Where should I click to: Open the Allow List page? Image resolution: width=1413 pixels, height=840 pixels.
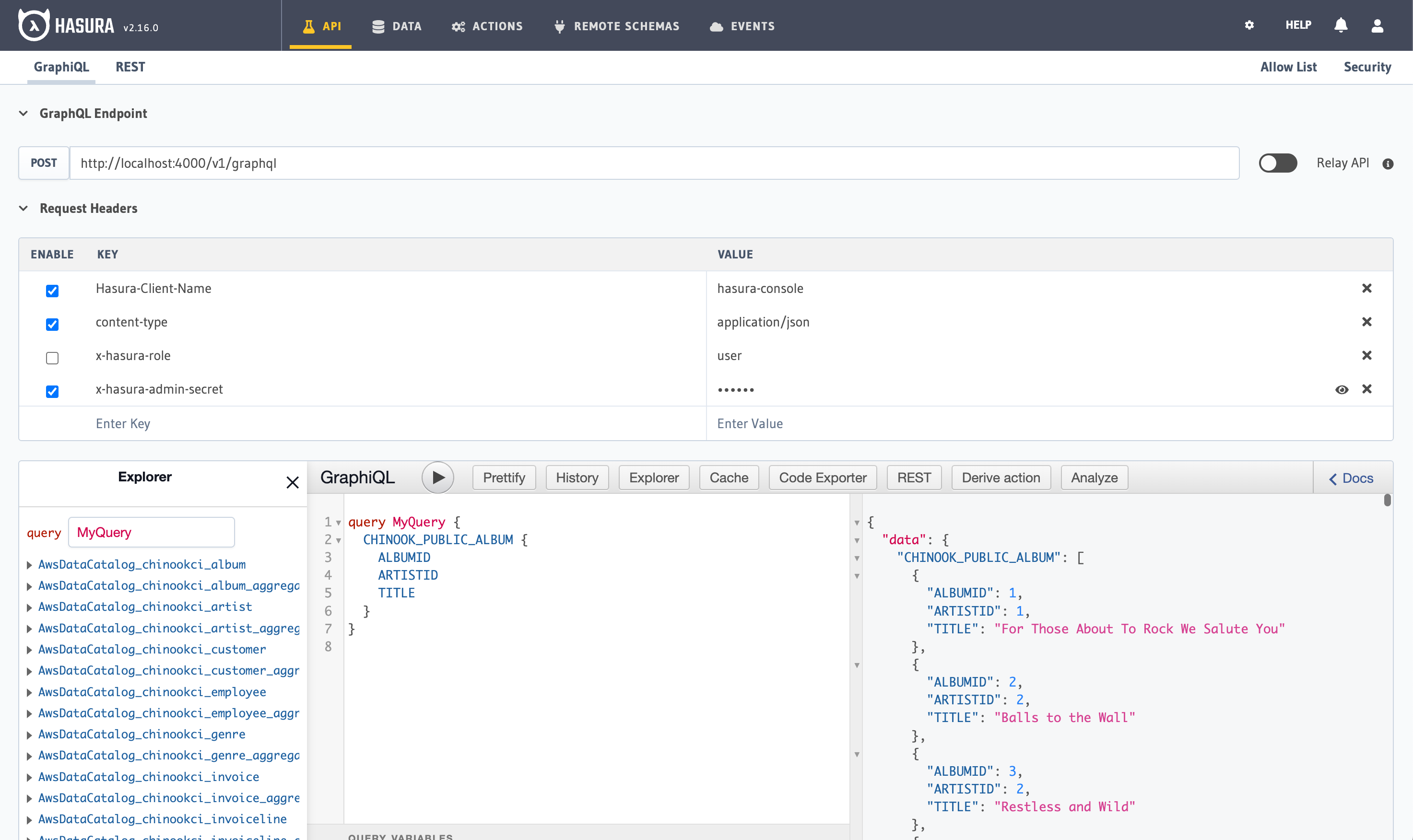click(1288, 67)
